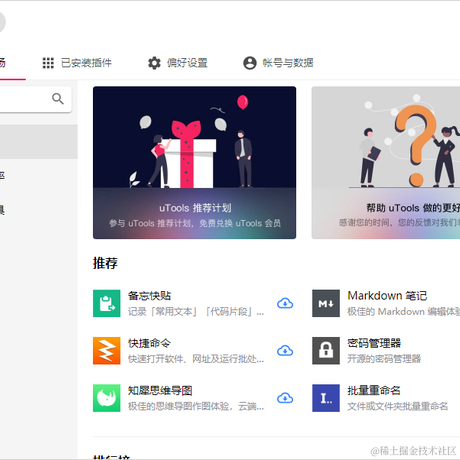
Task: Open the 批量重命名 plugin title
Action: pyautogui.click(x=374, y=390)
